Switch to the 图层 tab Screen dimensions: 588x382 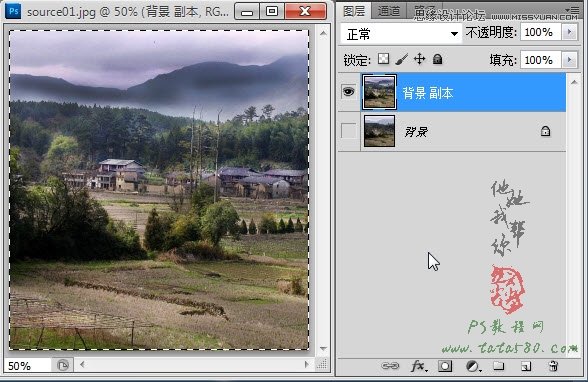tap(354, 11)
